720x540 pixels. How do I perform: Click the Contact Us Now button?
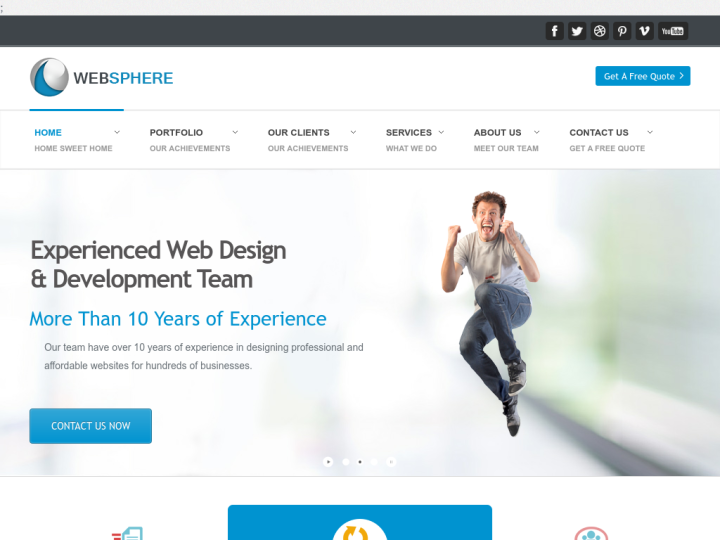[90, 426]
